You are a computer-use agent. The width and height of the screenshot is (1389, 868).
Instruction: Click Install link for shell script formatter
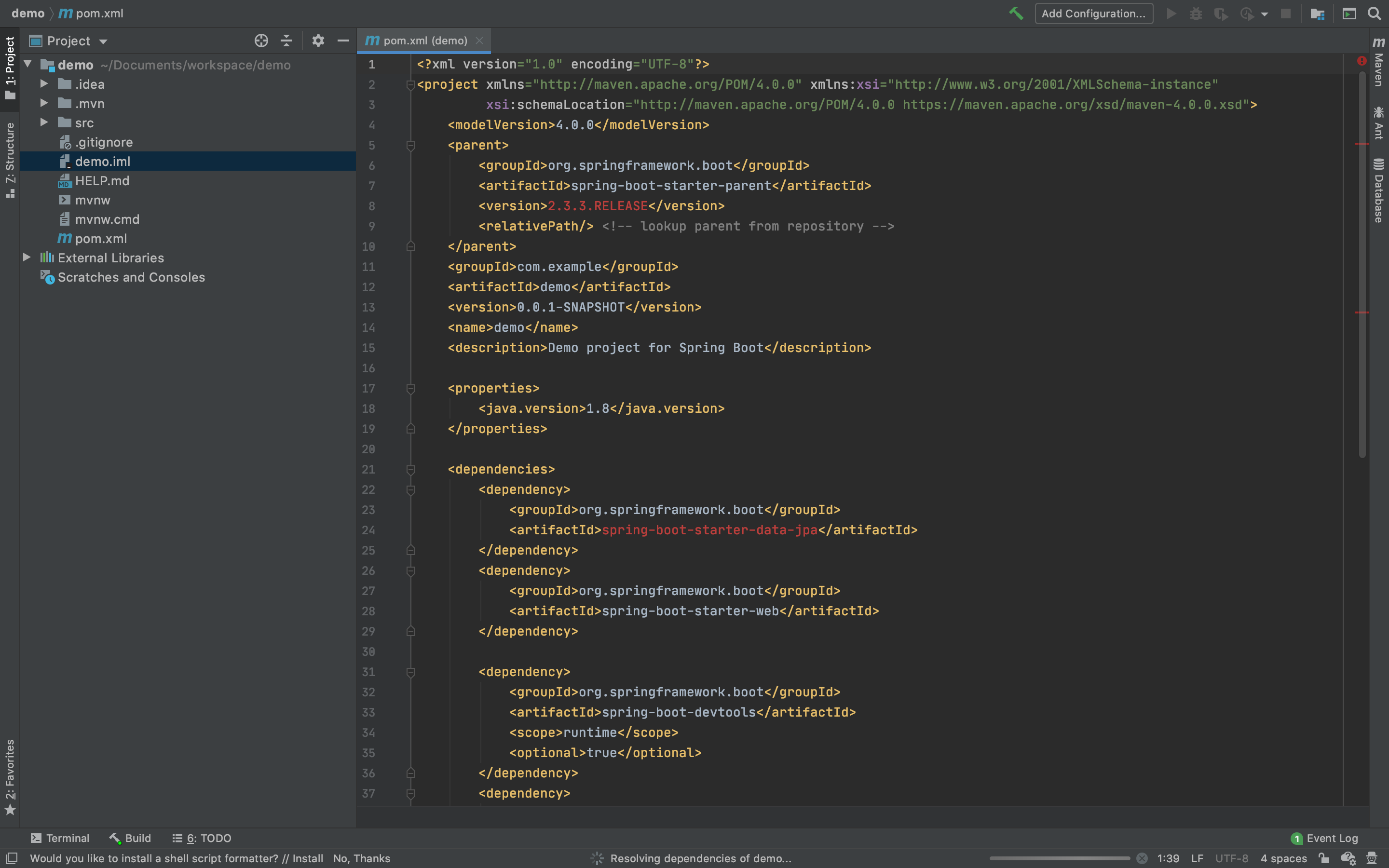click(308, 858)
